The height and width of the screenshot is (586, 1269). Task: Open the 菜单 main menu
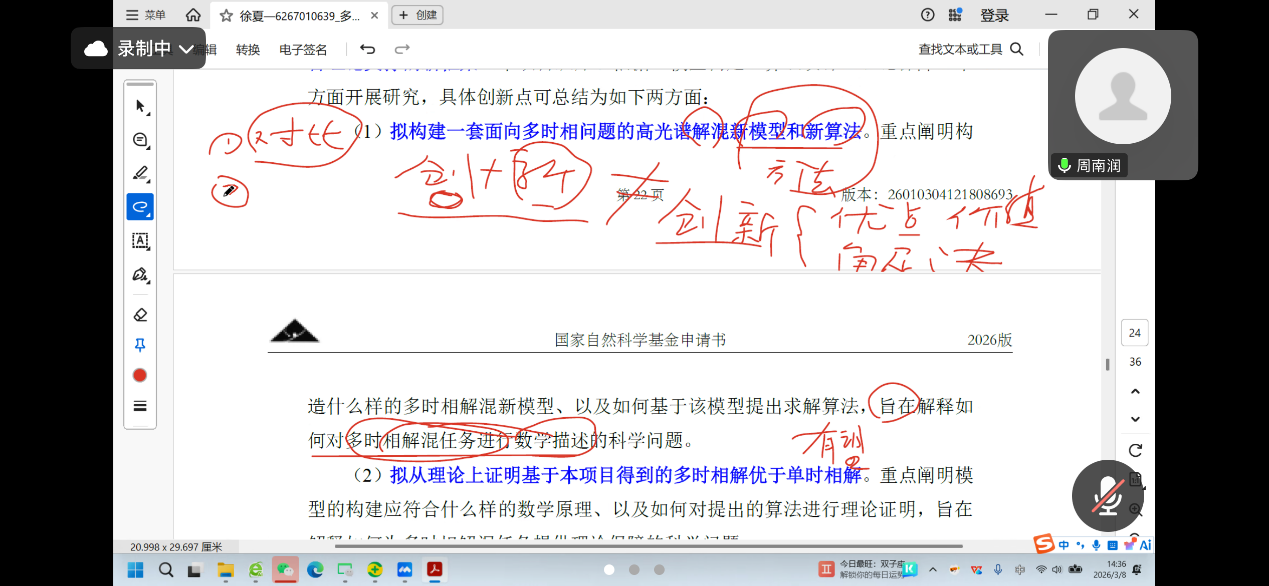click(145, 15)
